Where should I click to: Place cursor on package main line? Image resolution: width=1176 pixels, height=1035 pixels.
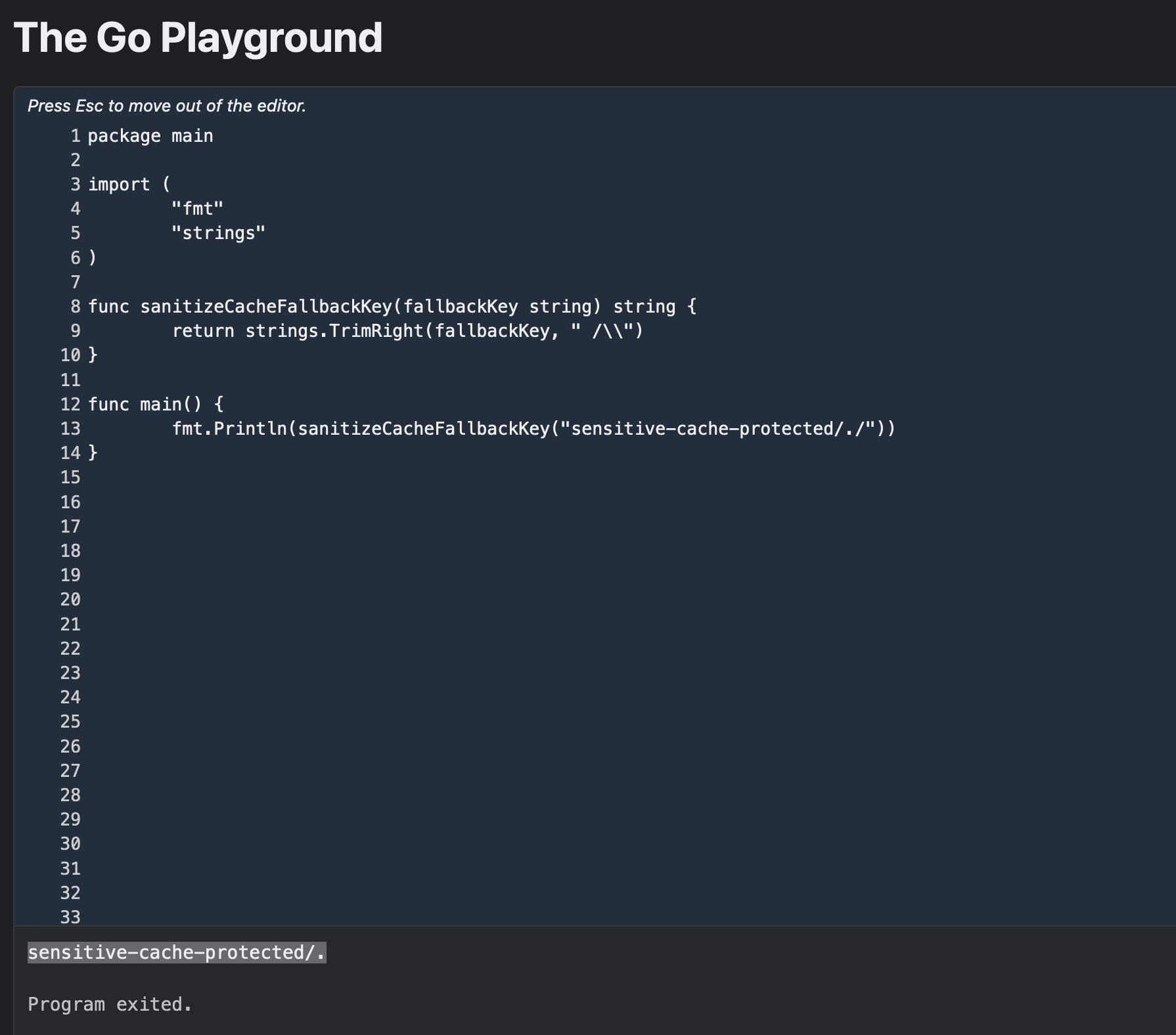150,136
